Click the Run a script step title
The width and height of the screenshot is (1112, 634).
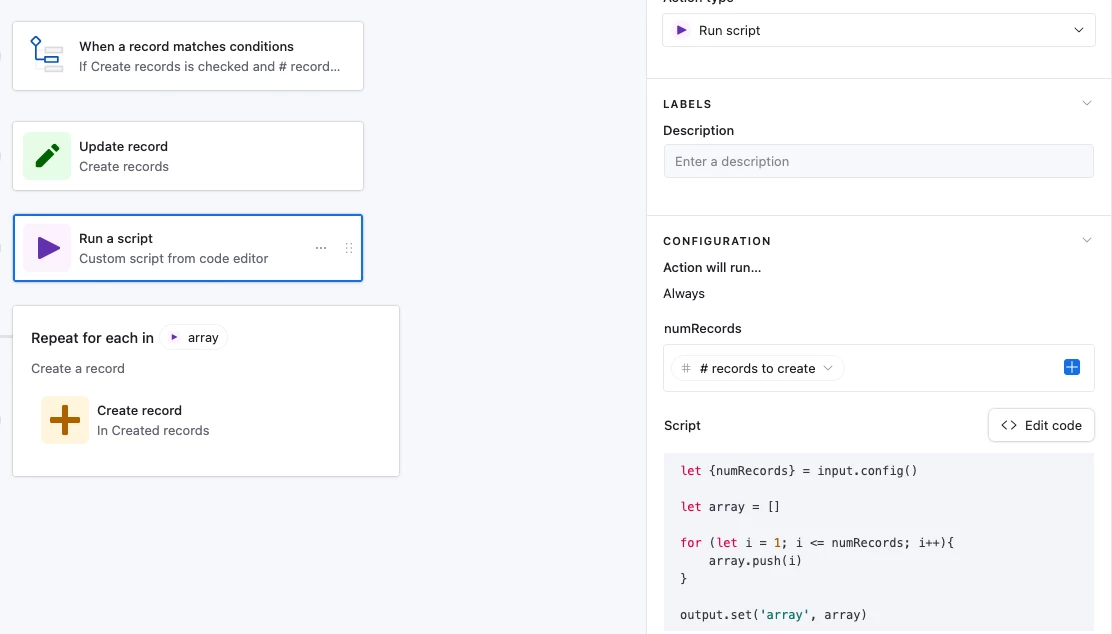pos(116,239)
